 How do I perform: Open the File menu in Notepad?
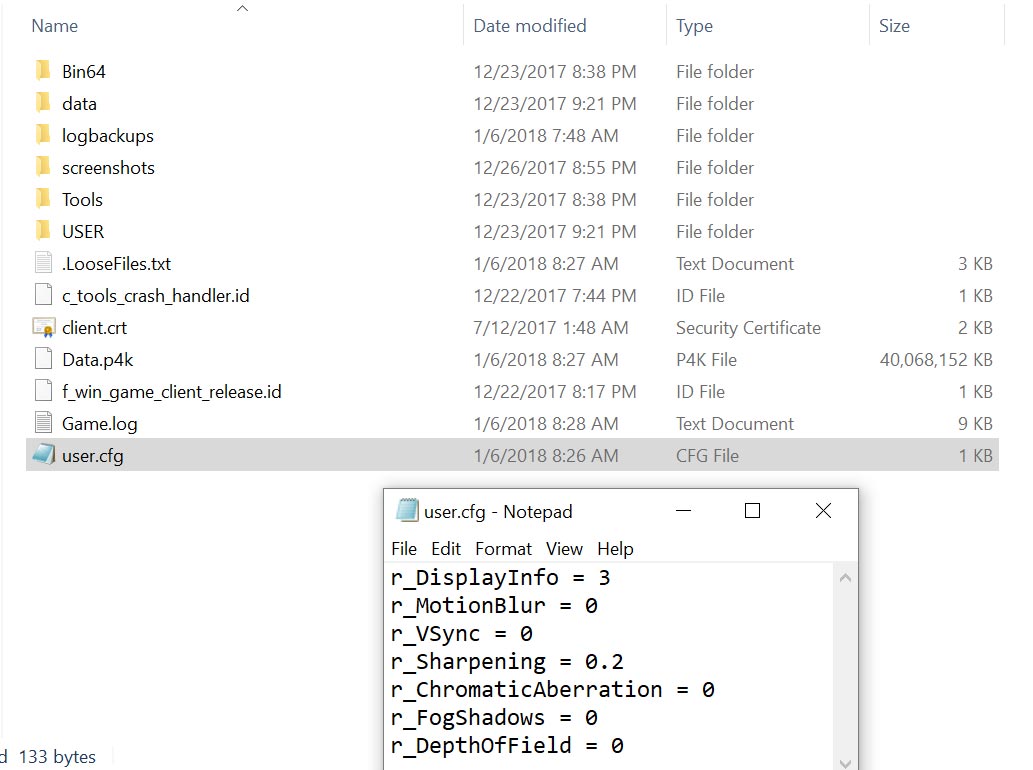404,548
